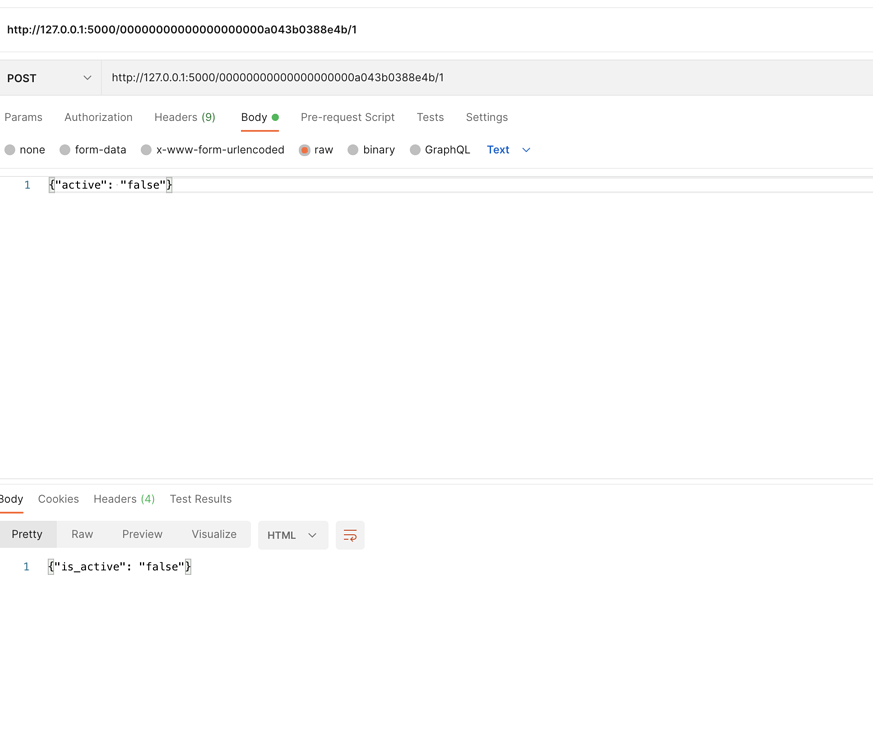Select the raw body radio button
This screenshot has width=873, height=750.
[304, 150]
